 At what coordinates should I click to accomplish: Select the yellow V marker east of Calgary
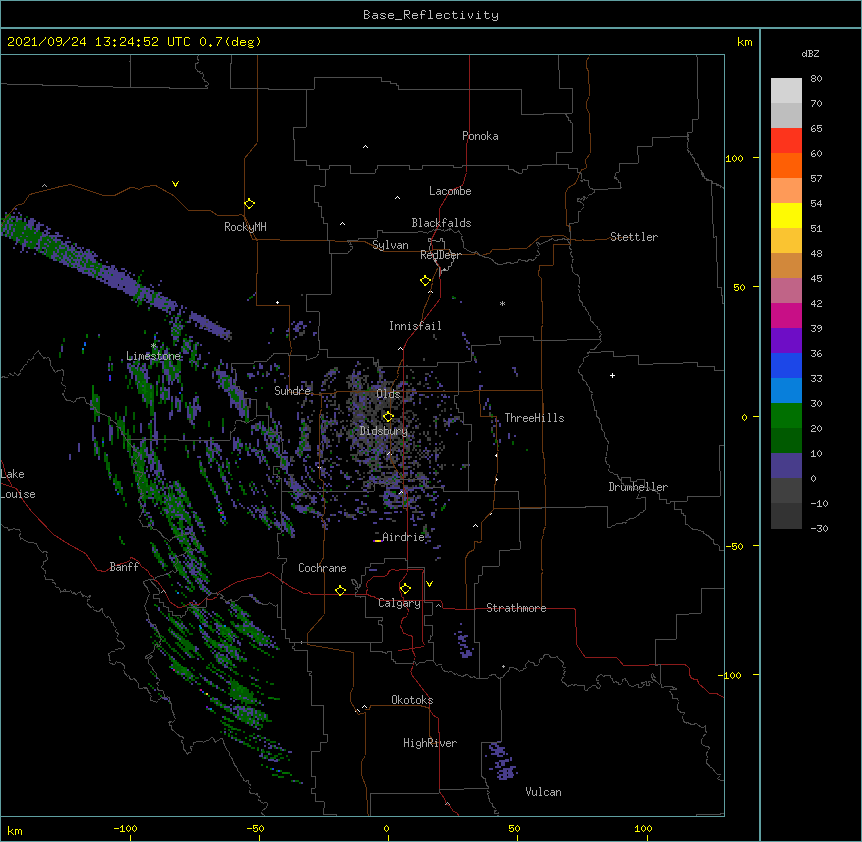click(x=429, y=584)
